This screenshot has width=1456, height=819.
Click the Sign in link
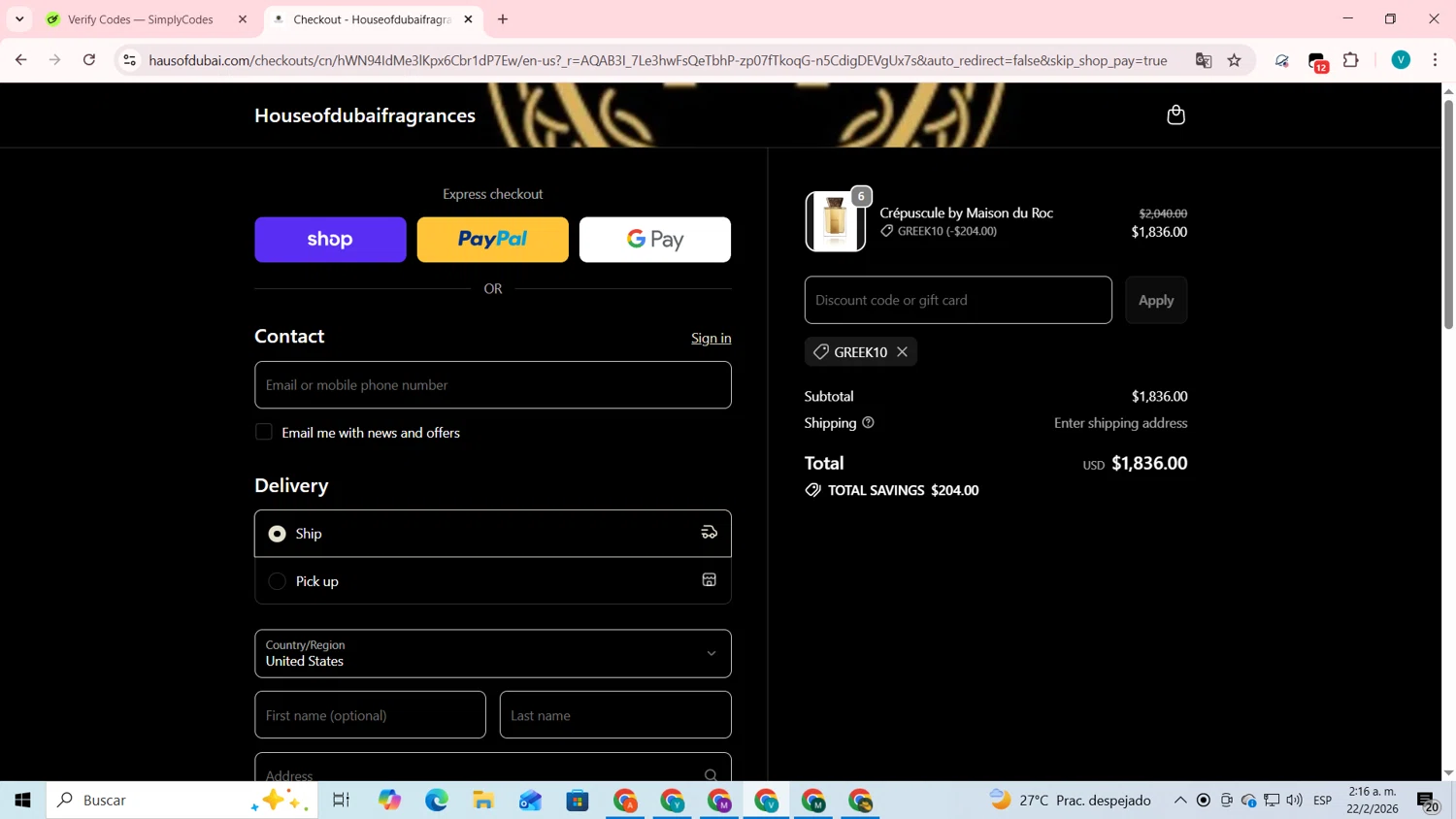coord(711,338)
